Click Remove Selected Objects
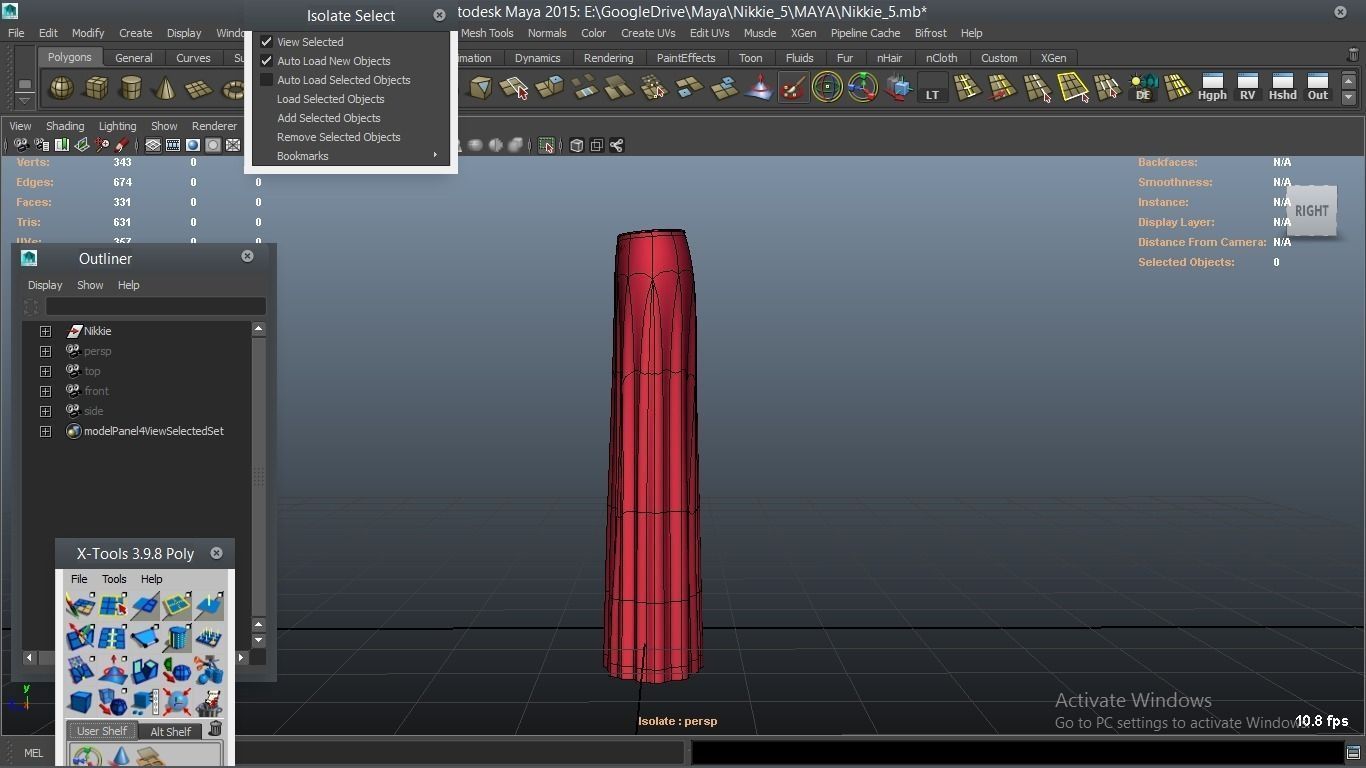 point(339,137)
